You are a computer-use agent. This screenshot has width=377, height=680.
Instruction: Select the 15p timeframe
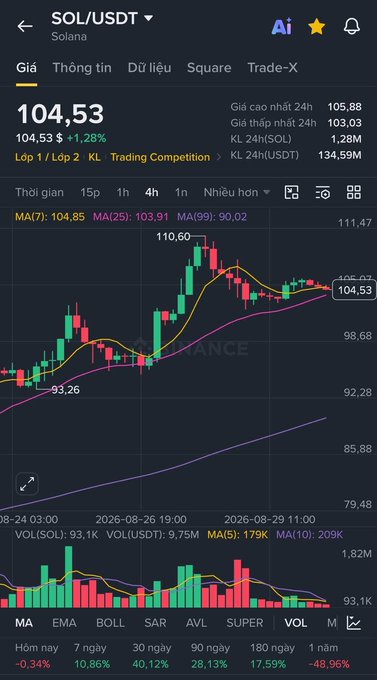90,193
